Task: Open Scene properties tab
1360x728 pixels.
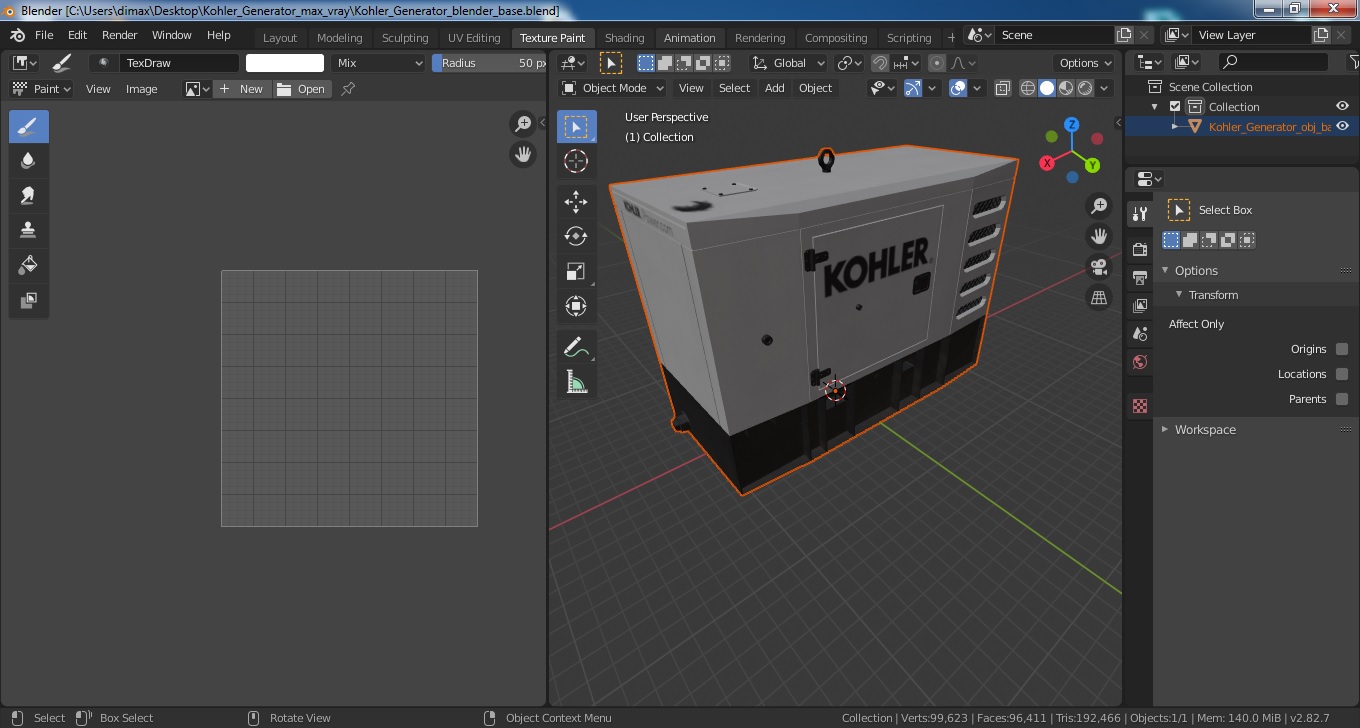Action: (x=1140, y=333)
